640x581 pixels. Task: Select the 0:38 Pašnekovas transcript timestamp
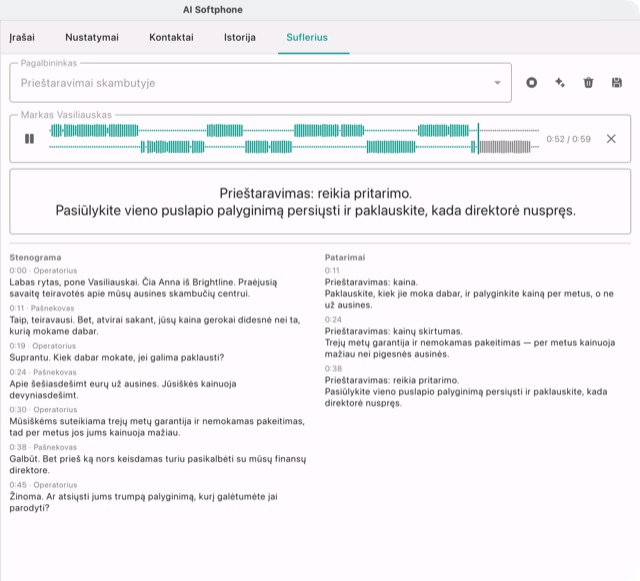43,447
